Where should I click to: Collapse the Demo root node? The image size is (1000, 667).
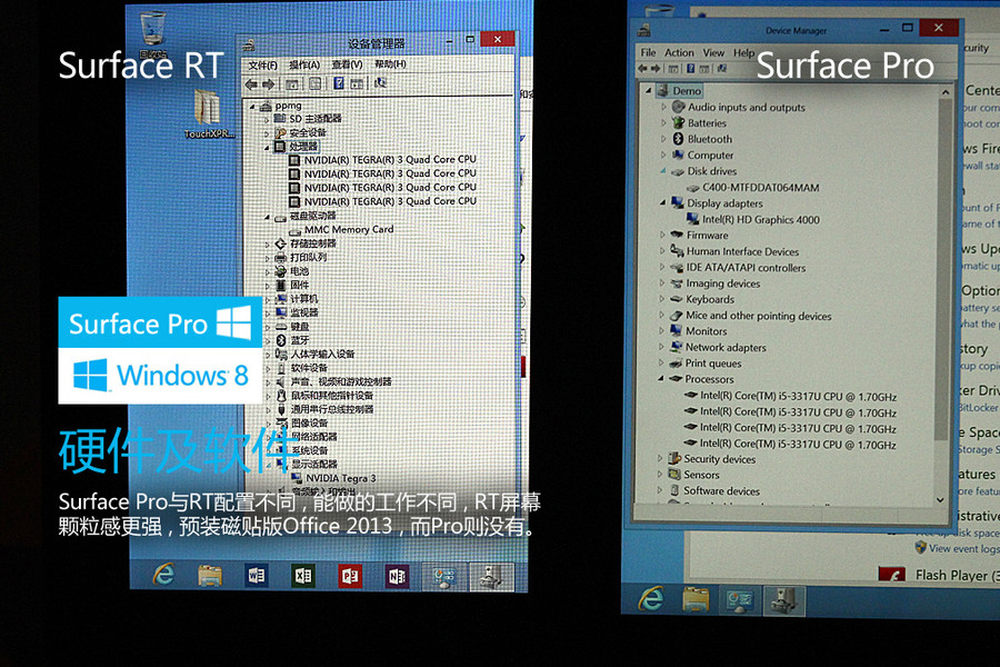(x=649, y=91)
